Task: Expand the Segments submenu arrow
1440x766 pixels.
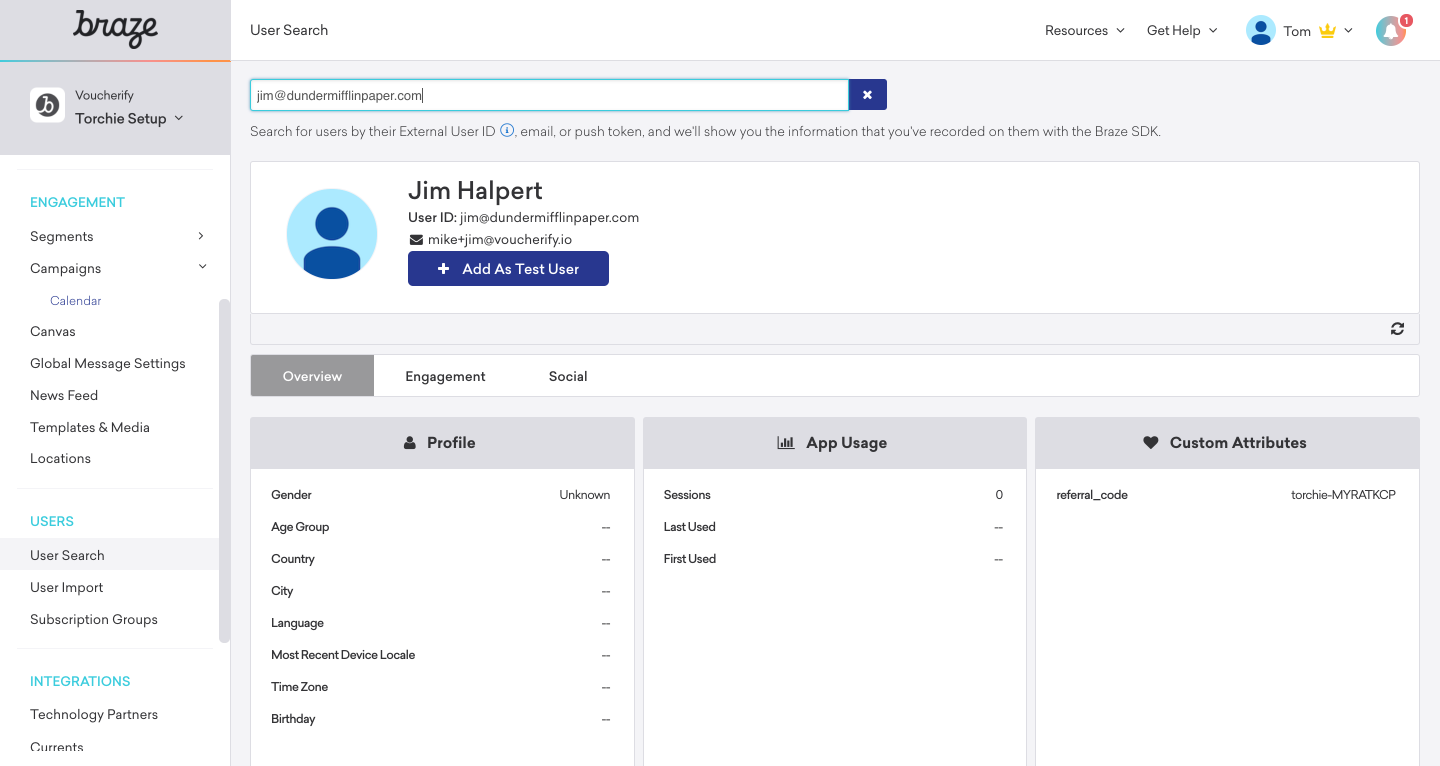Action: click(x=201, y=236)
